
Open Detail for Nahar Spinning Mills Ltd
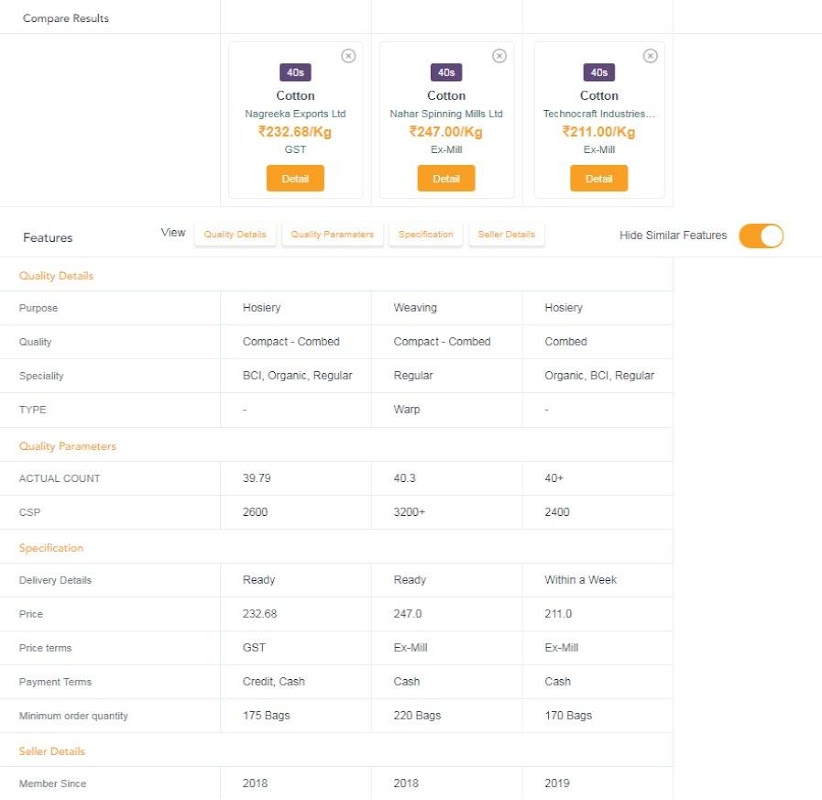coord(446,178)
